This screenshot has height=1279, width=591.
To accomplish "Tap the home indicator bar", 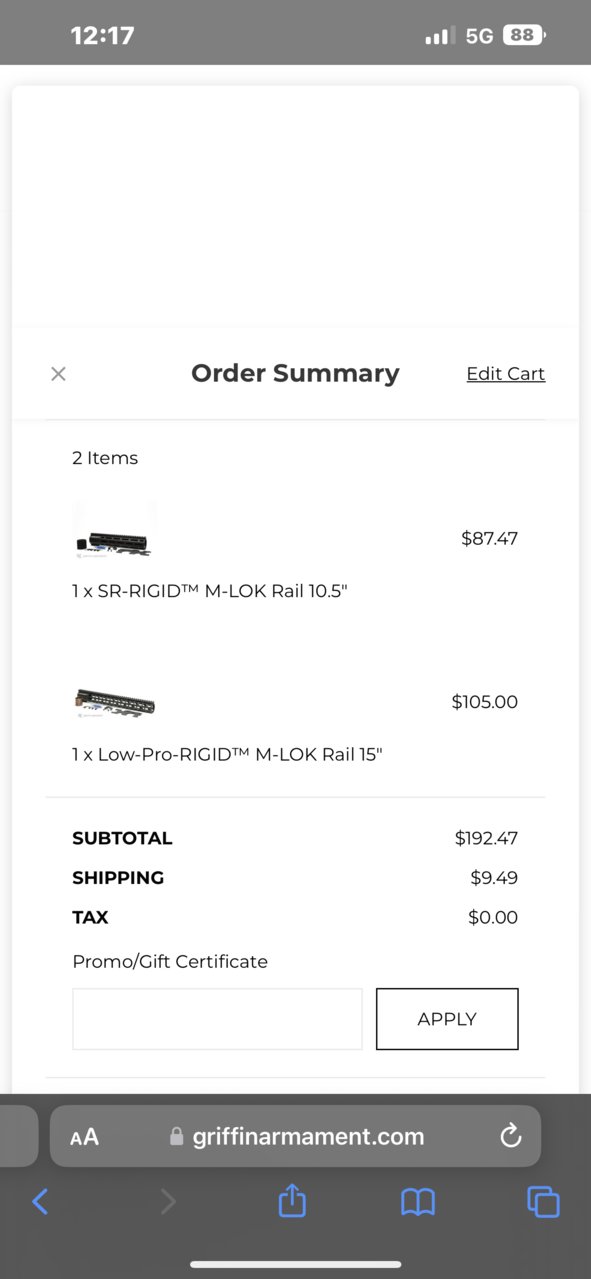I will tap(295, 1265).
